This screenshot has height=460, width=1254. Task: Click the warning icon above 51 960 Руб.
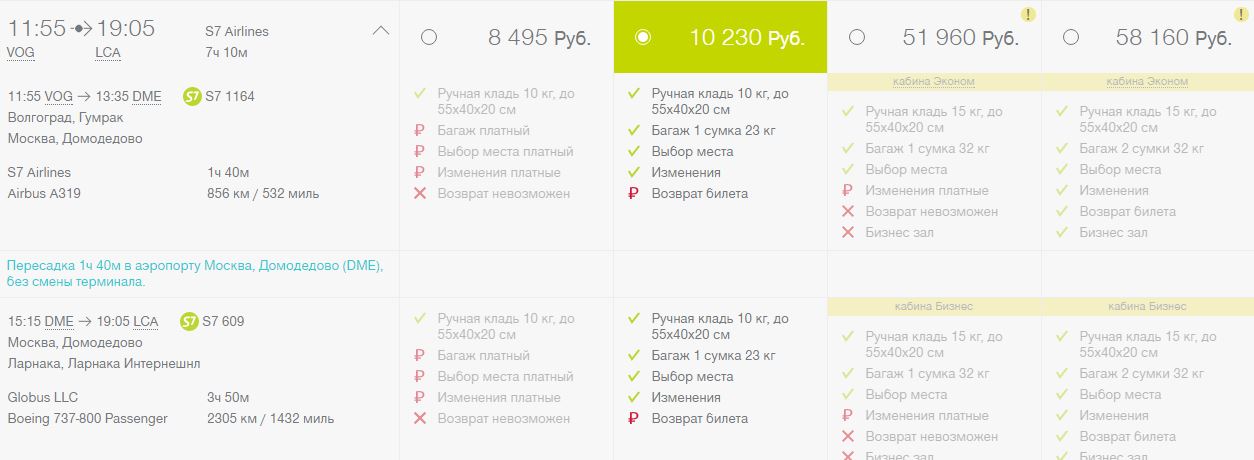[x=1028, y=14]
